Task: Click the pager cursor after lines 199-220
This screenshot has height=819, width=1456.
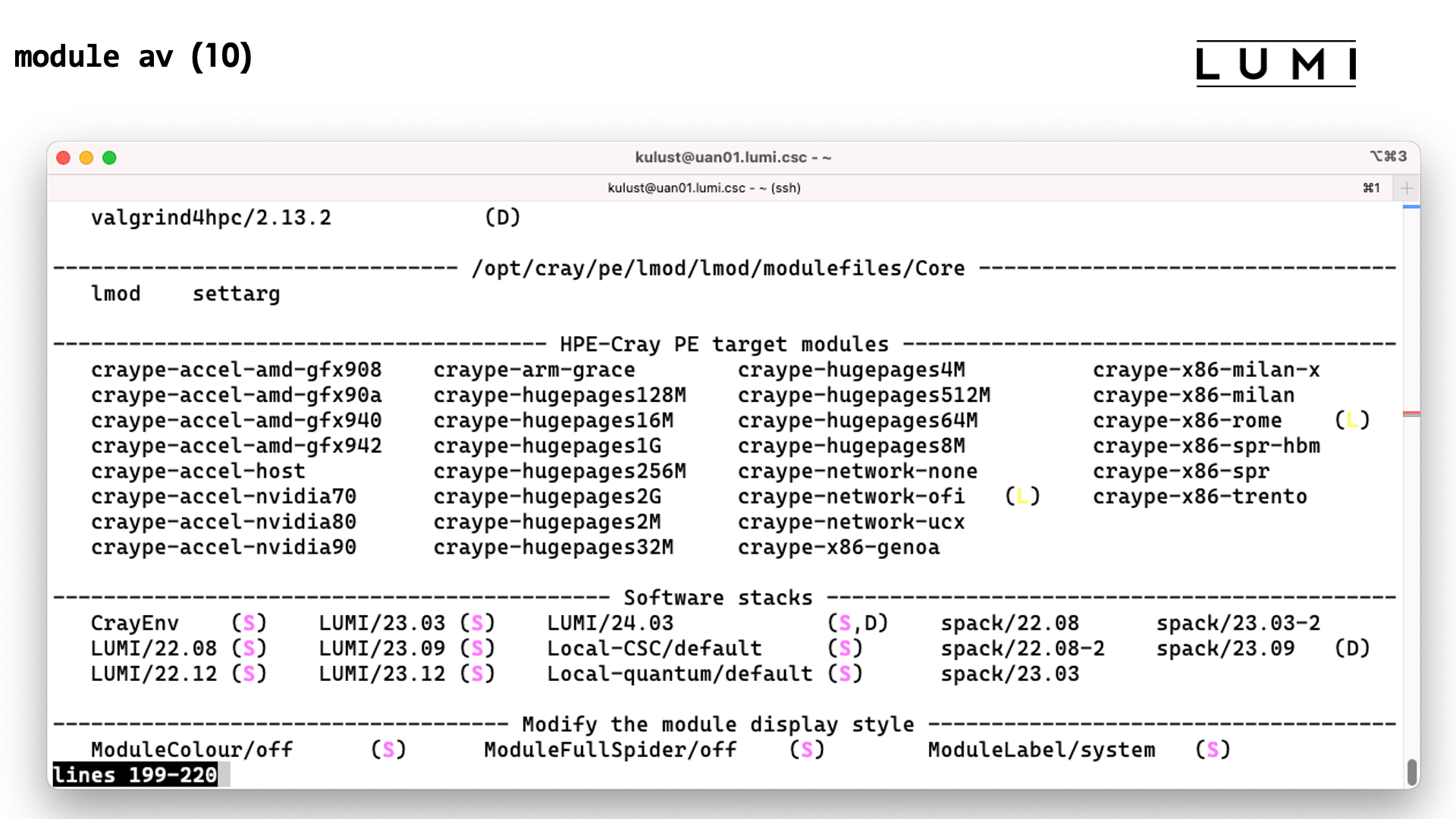Action: coord(224,775)
